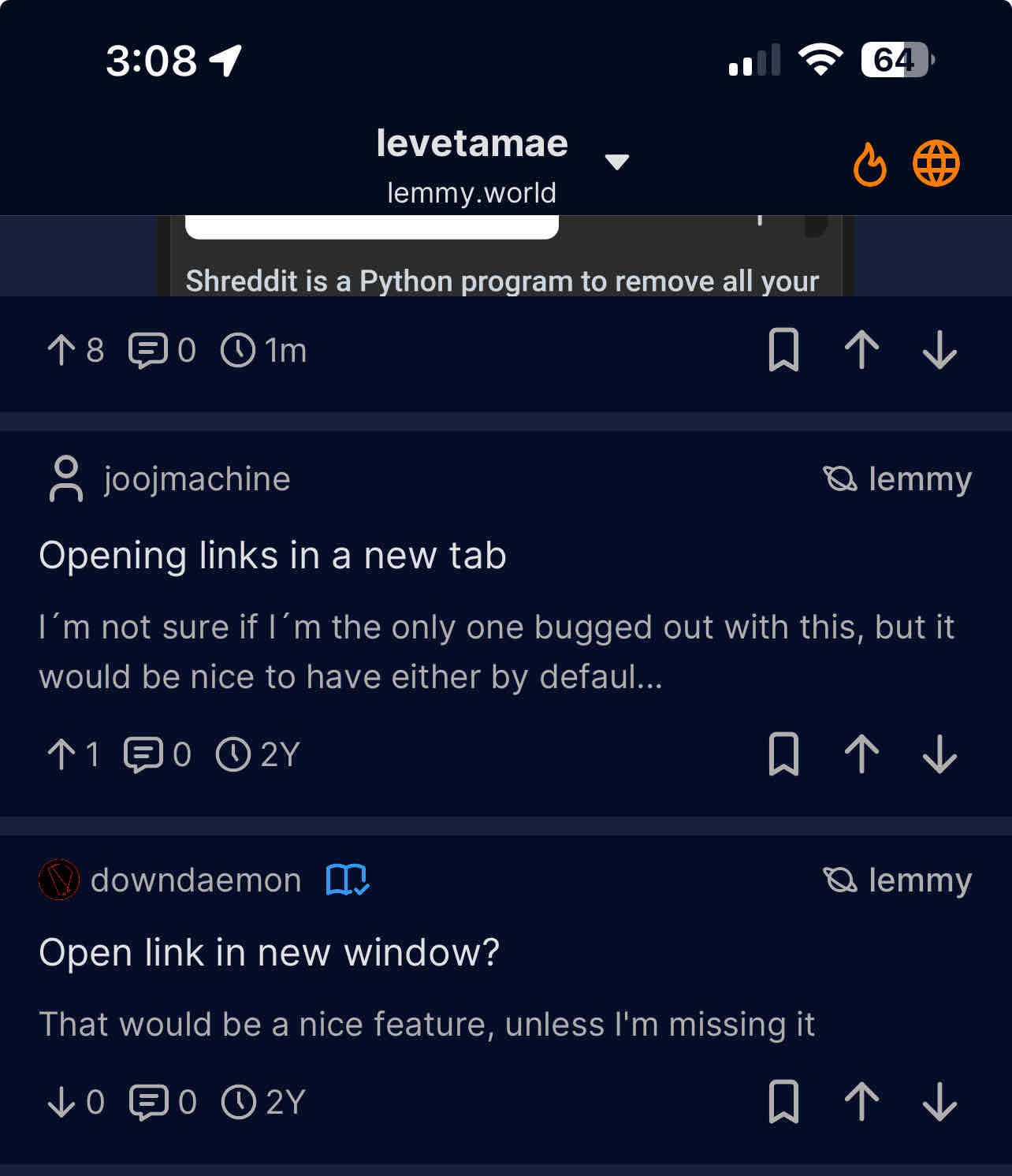Downvote the Shreddit post
1012x1176 pixels.
click(939, 350)
